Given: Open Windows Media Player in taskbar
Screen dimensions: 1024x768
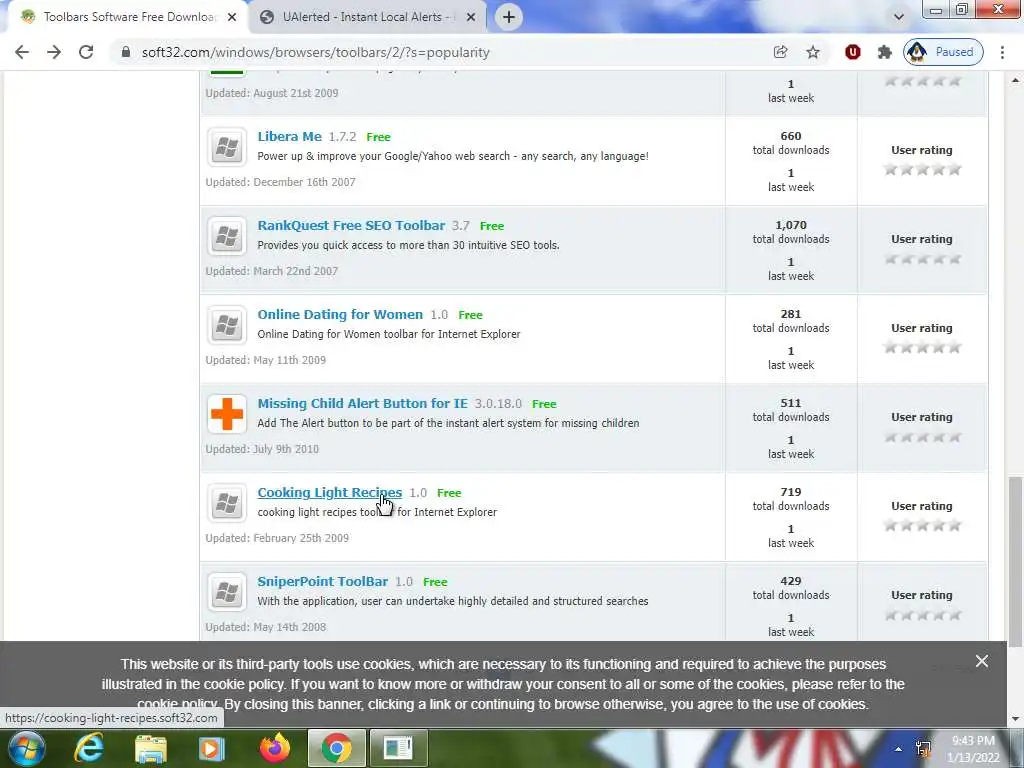Looking at the screenshot, I should click(211, 748).
